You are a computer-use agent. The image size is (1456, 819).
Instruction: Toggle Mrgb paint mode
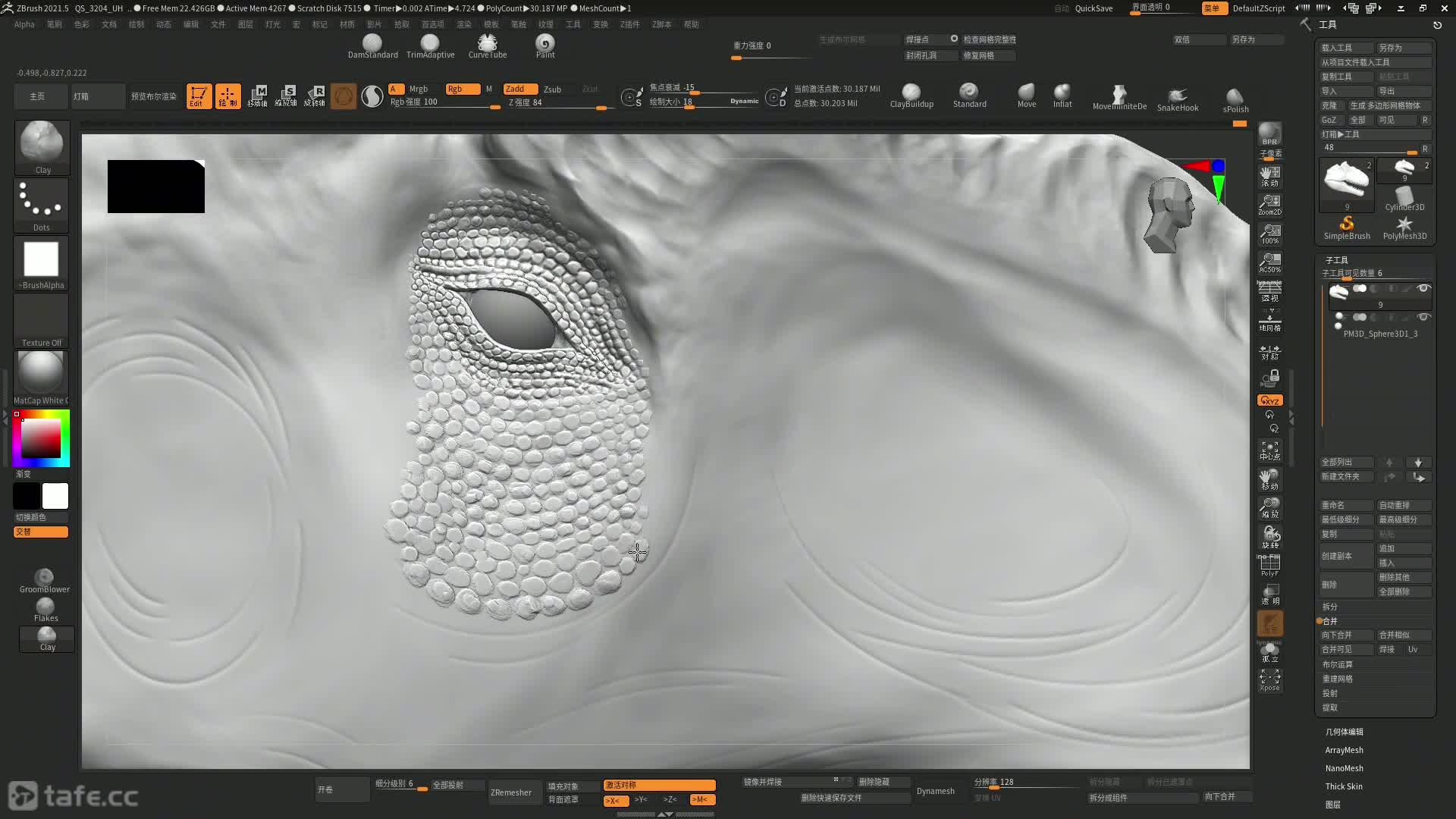click(418, 89)
